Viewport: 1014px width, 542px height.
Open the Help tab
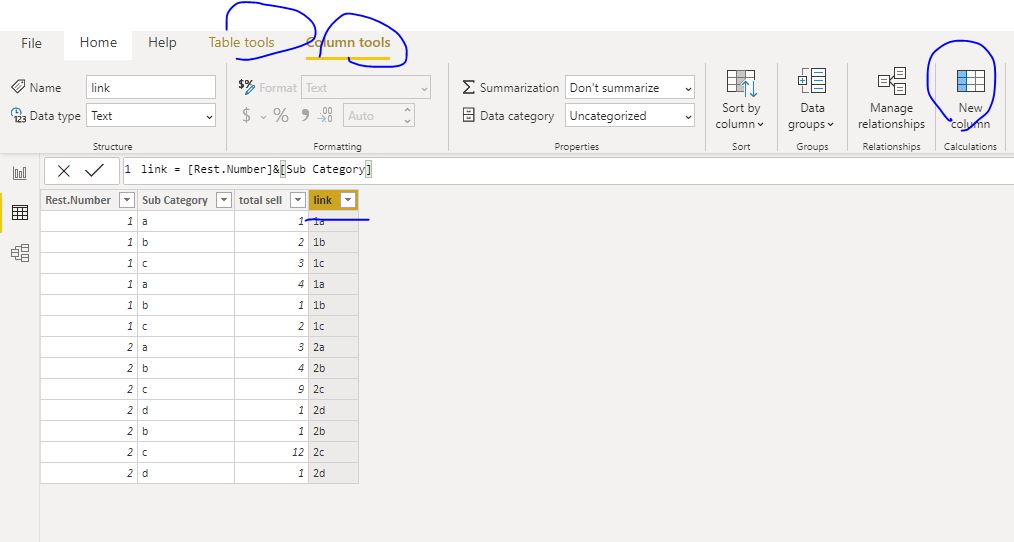click(162, 43)
